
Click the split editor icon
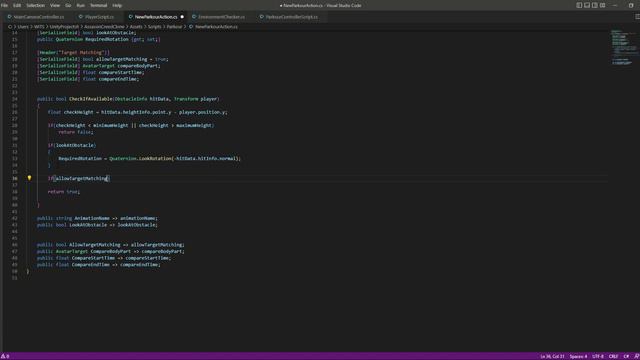pos(637,17)
